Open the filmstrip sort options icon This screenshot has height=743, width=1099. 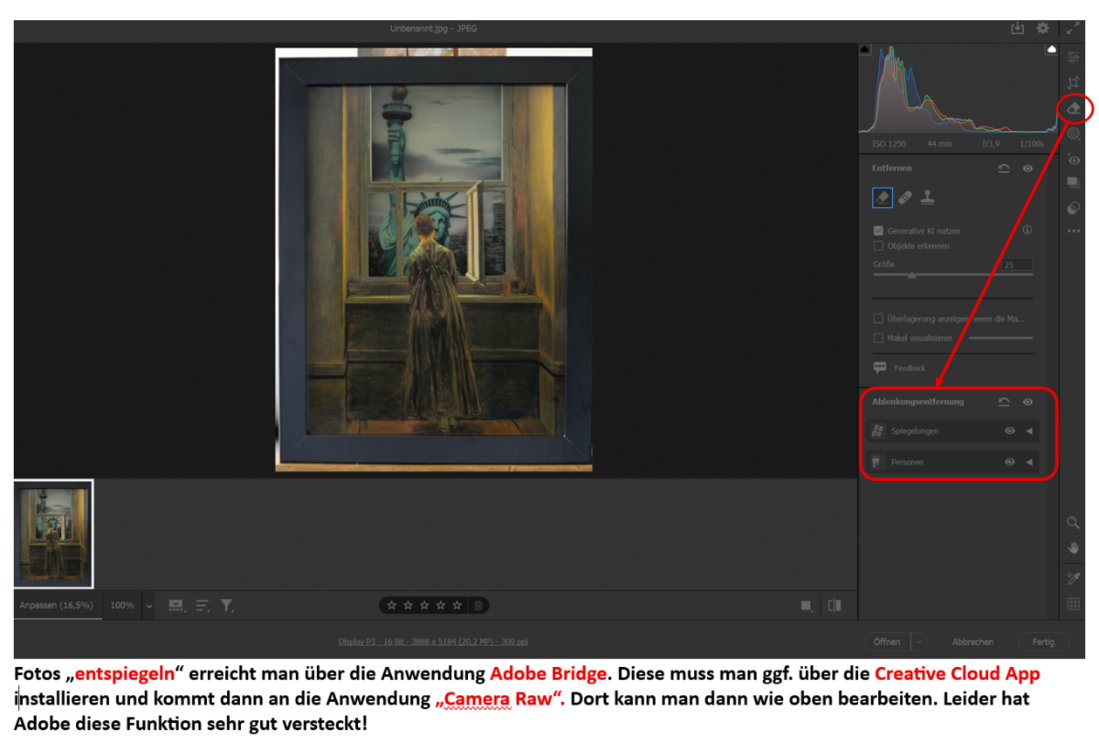coord(203,606)
